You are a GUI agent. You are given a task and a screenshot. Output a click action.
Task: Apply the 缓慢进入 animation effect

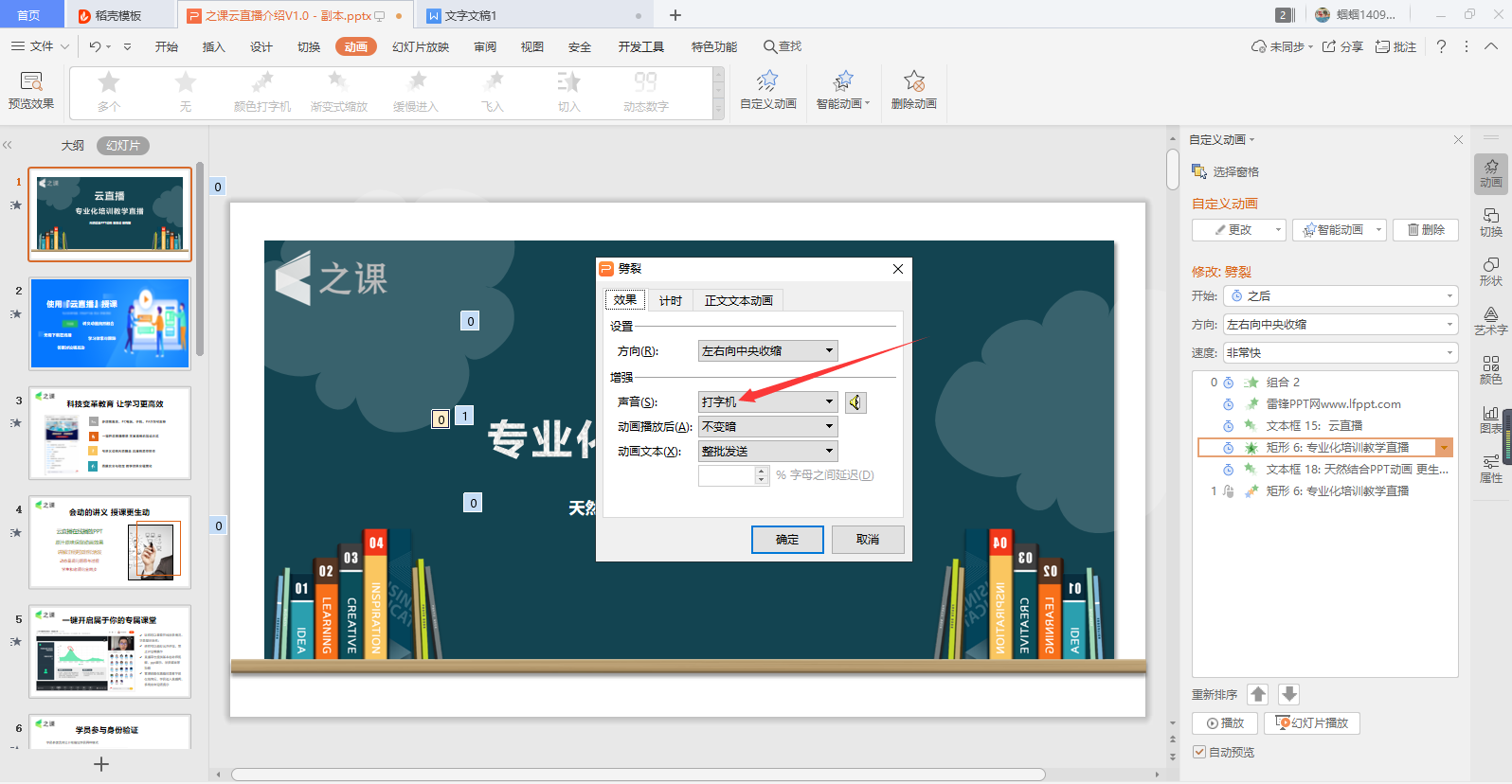pos(416,92)
